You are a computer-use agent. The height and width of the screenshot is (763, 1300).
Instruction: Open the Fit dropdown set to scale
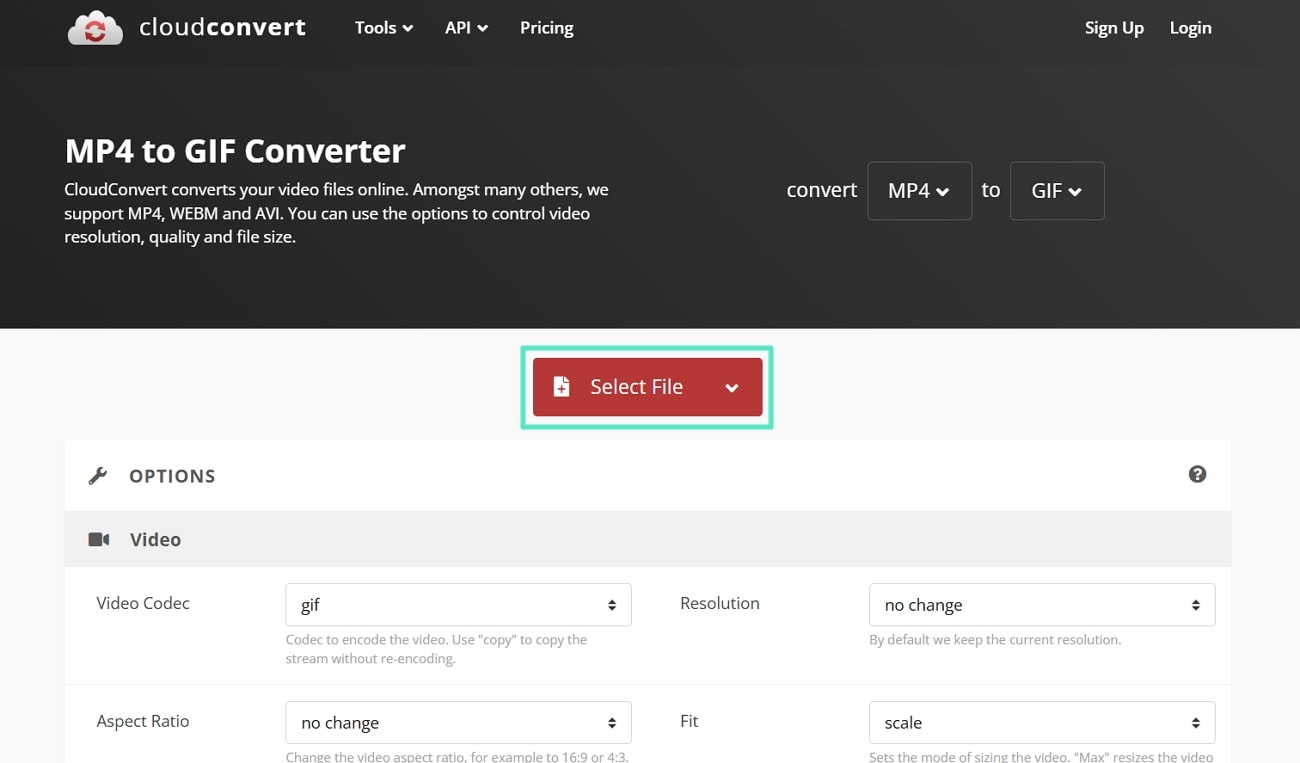pos(1042,723)
